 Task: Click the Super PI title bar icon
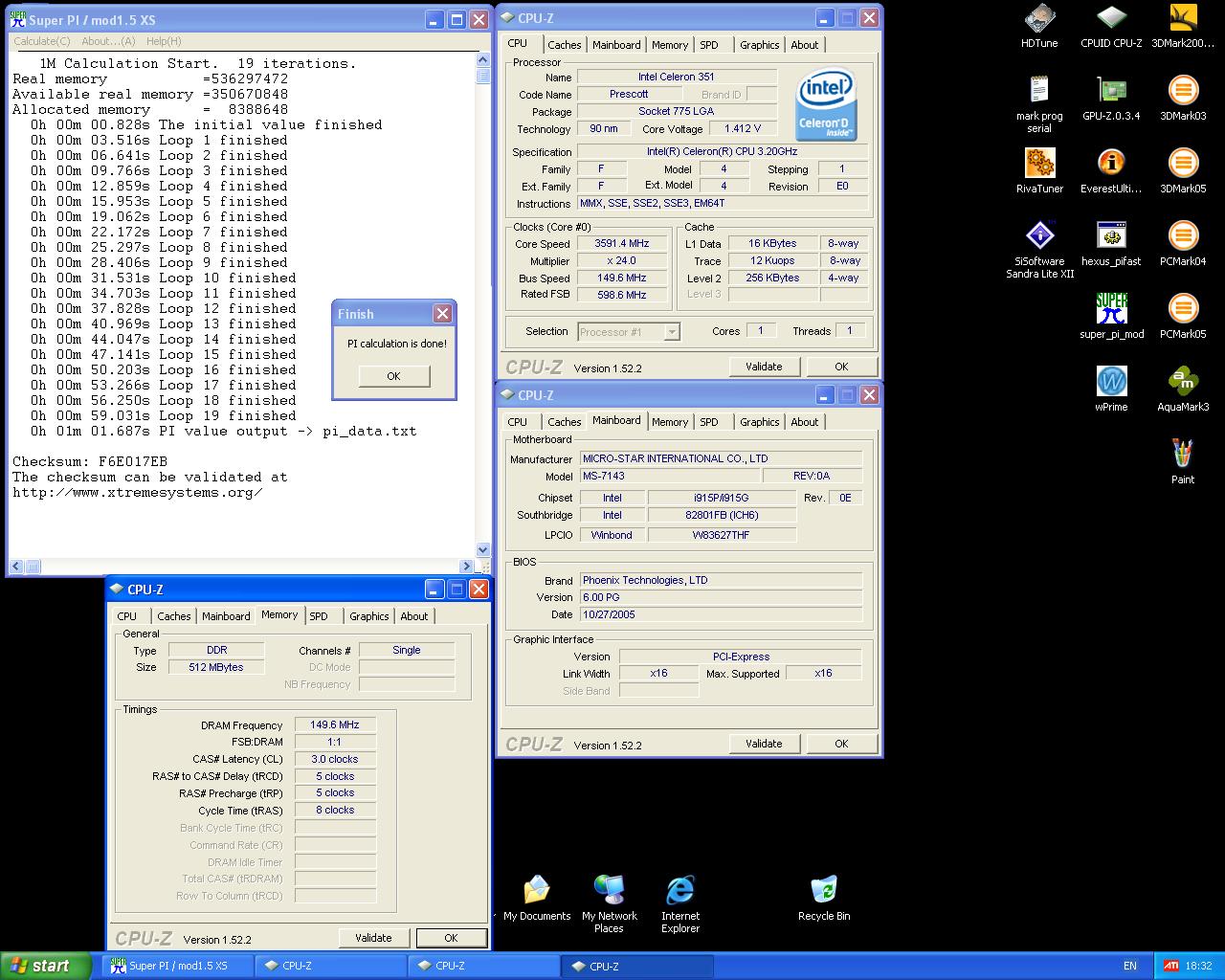coord(17,19)
